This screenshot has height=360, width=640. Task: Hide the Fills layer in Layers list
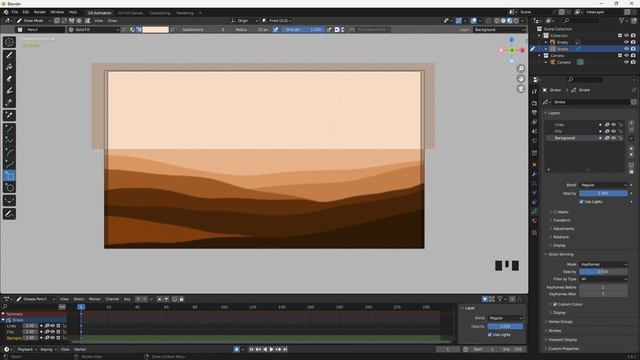[613, 131]
